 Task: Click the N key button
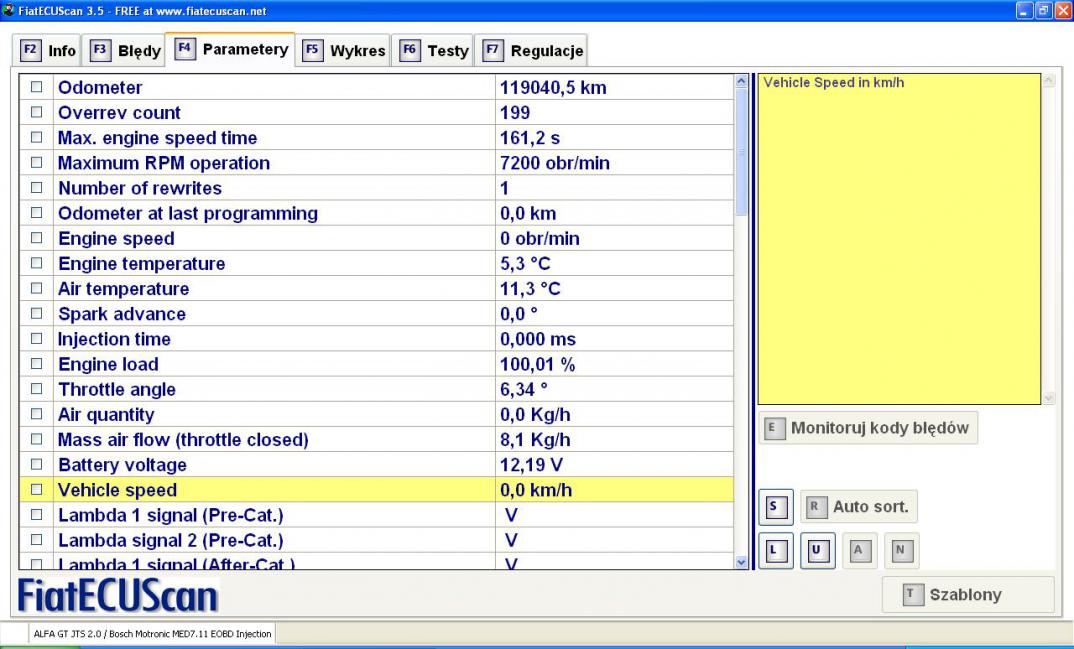[901, 550]
